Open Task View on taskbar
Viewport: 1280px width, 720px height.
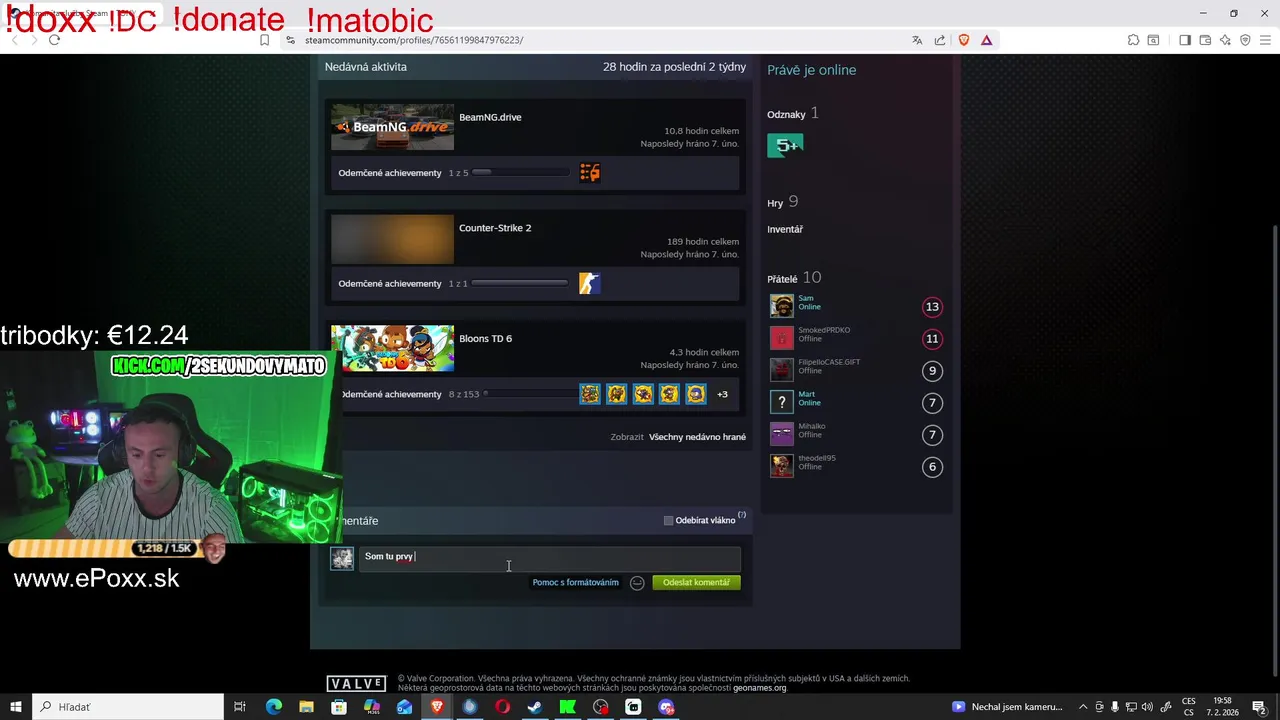[x=240, y=707]
